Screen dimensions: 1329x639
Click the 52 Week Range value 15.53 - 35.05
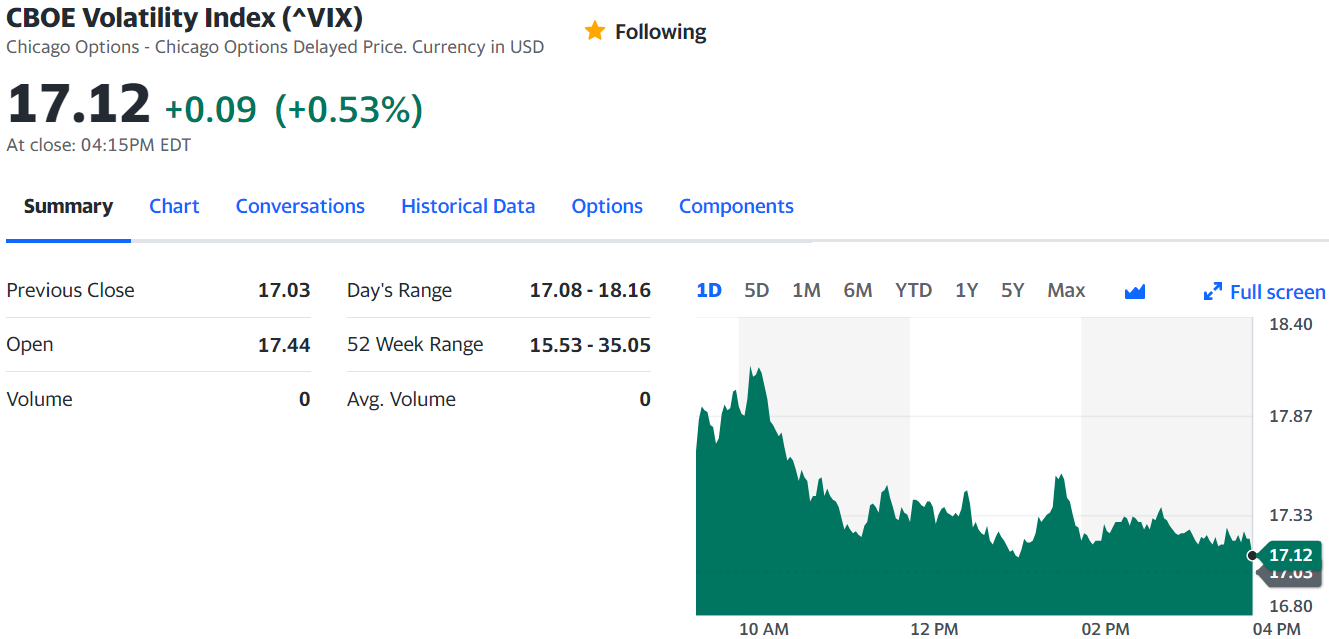[x=590, y=345]
